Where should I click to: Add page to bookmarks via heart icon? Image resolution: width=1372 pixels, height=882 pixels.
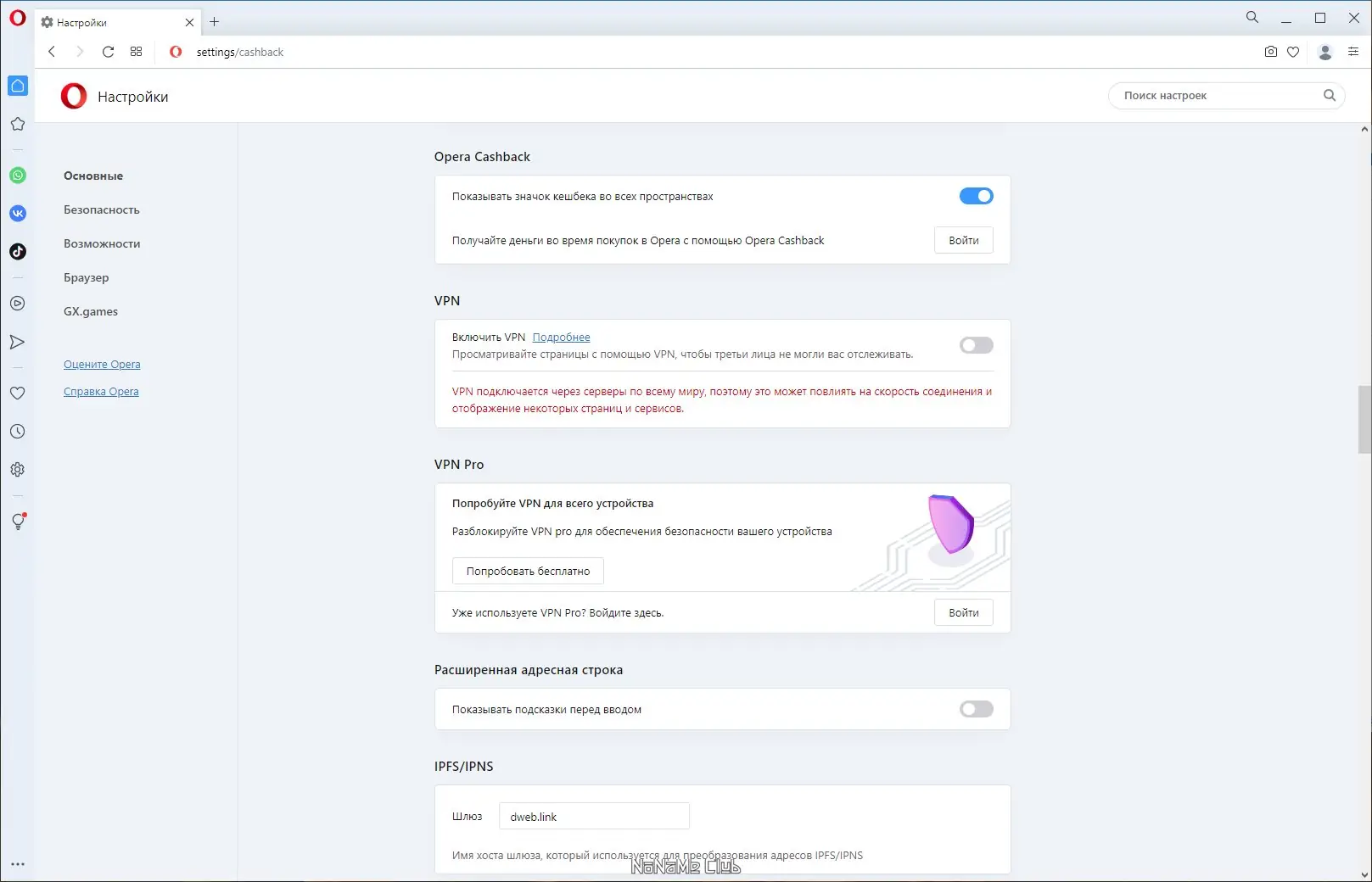[1293, 52]
